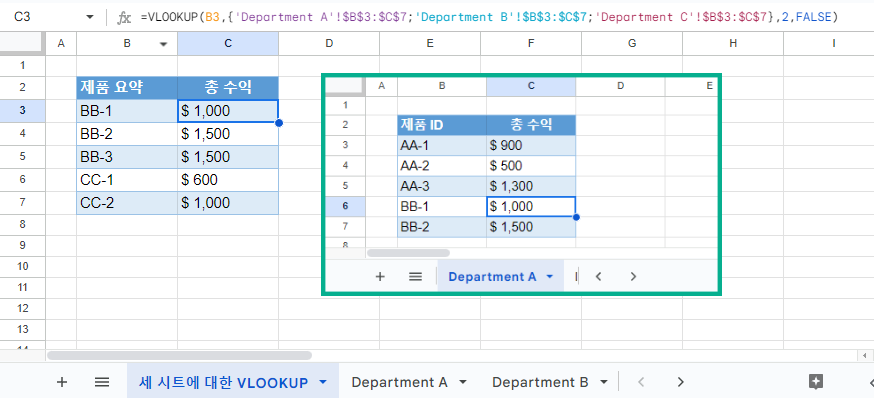The width and height of the screenshot is (874, 398).
Task: Show previous sheet tabs with left arrow
Action: [641, 382]
